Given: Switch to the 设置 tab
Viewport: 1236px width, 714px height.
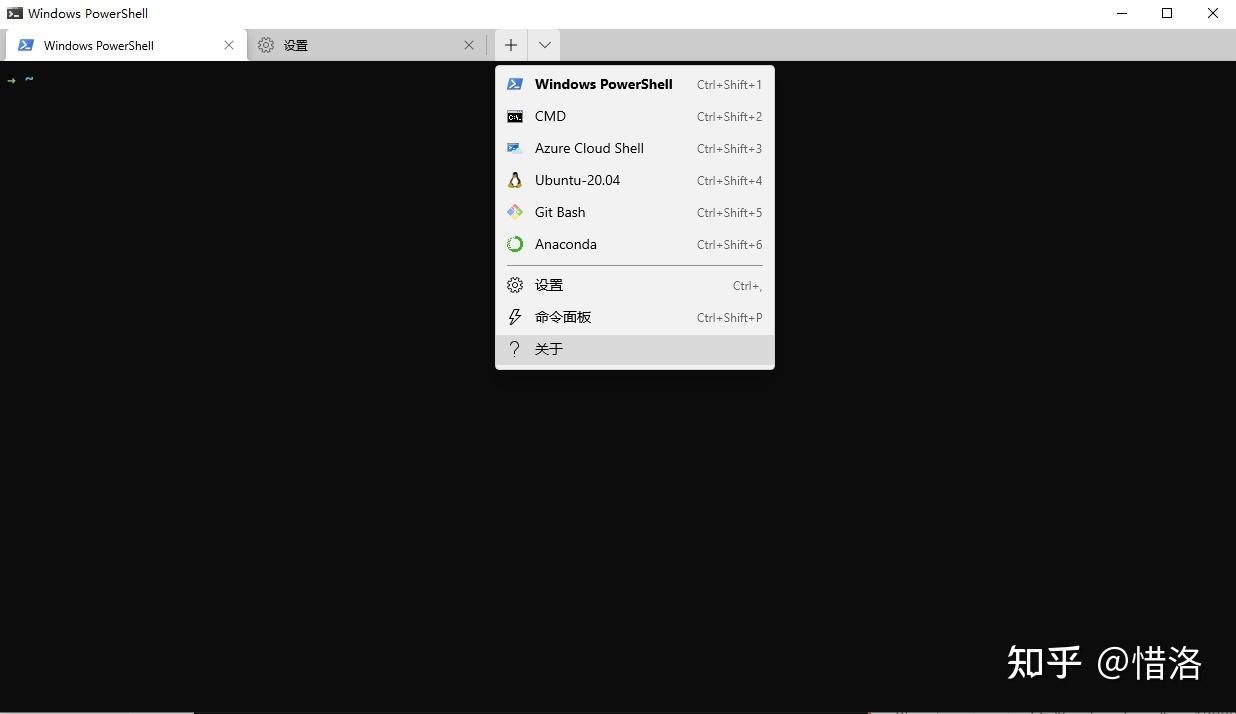Looking at the screenshot, I should tap(295, 45).
